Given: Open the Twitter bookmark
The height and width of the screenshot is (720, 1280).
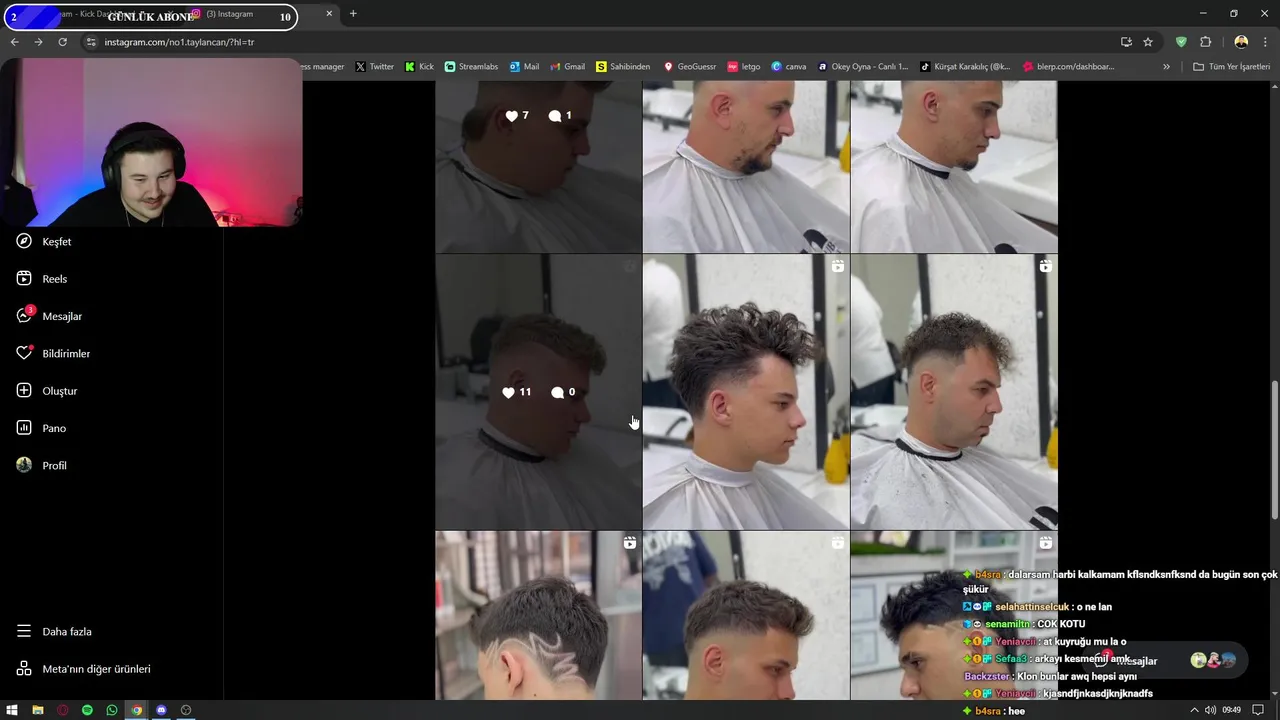Looking at the screenshot, I should (375, 67).
